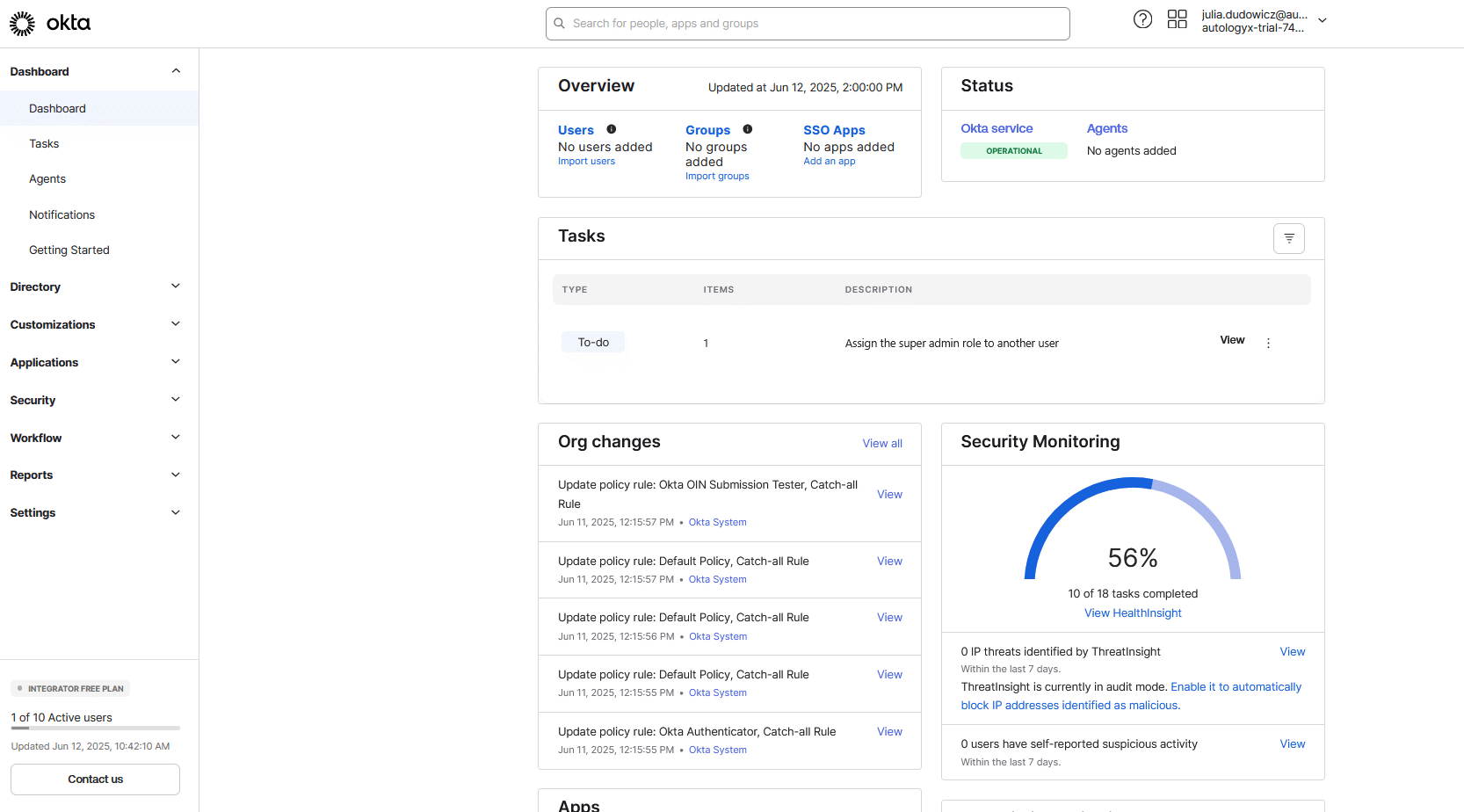This screenshot has width=1464, height=812.
Task: Click the Okta logo
Action: [x=50, y=24]
